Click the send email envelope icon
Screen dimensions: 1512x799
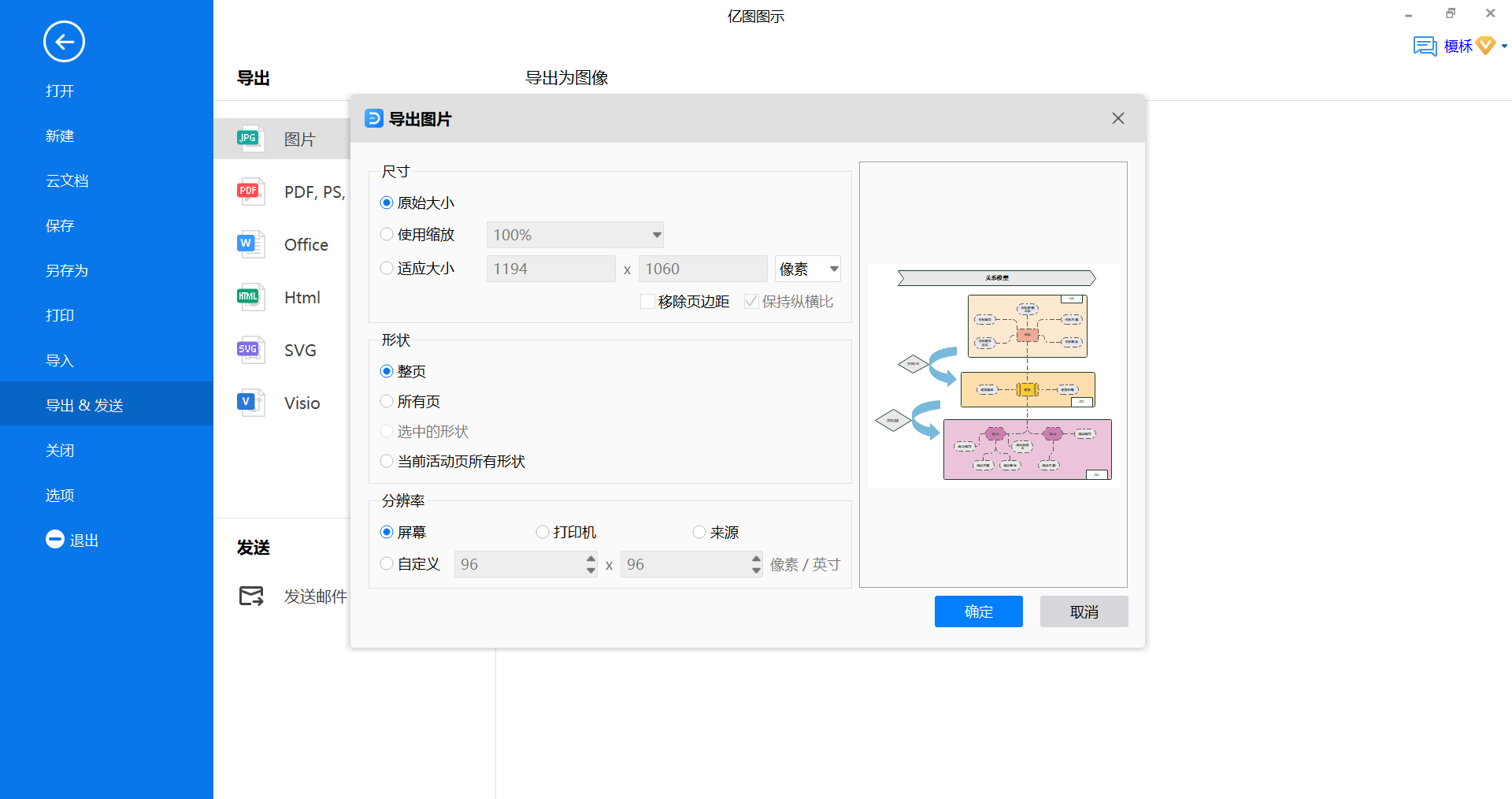251,596
